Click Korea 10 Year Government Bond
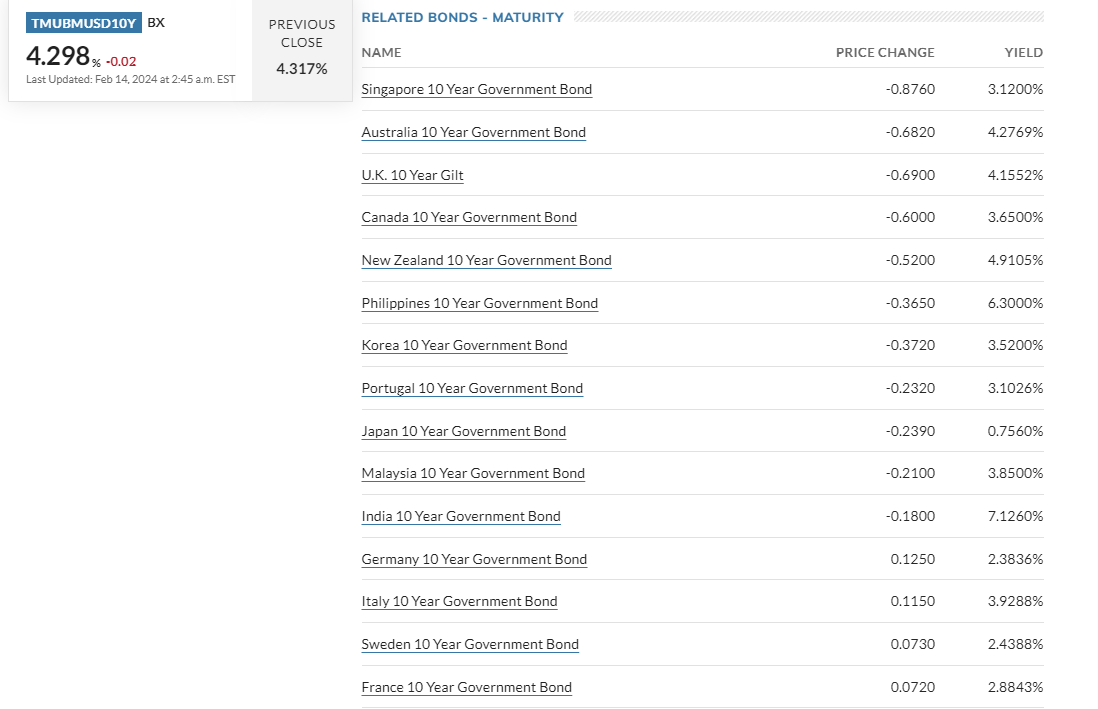Screen dimensions: 1098x709 click(464, 345)
